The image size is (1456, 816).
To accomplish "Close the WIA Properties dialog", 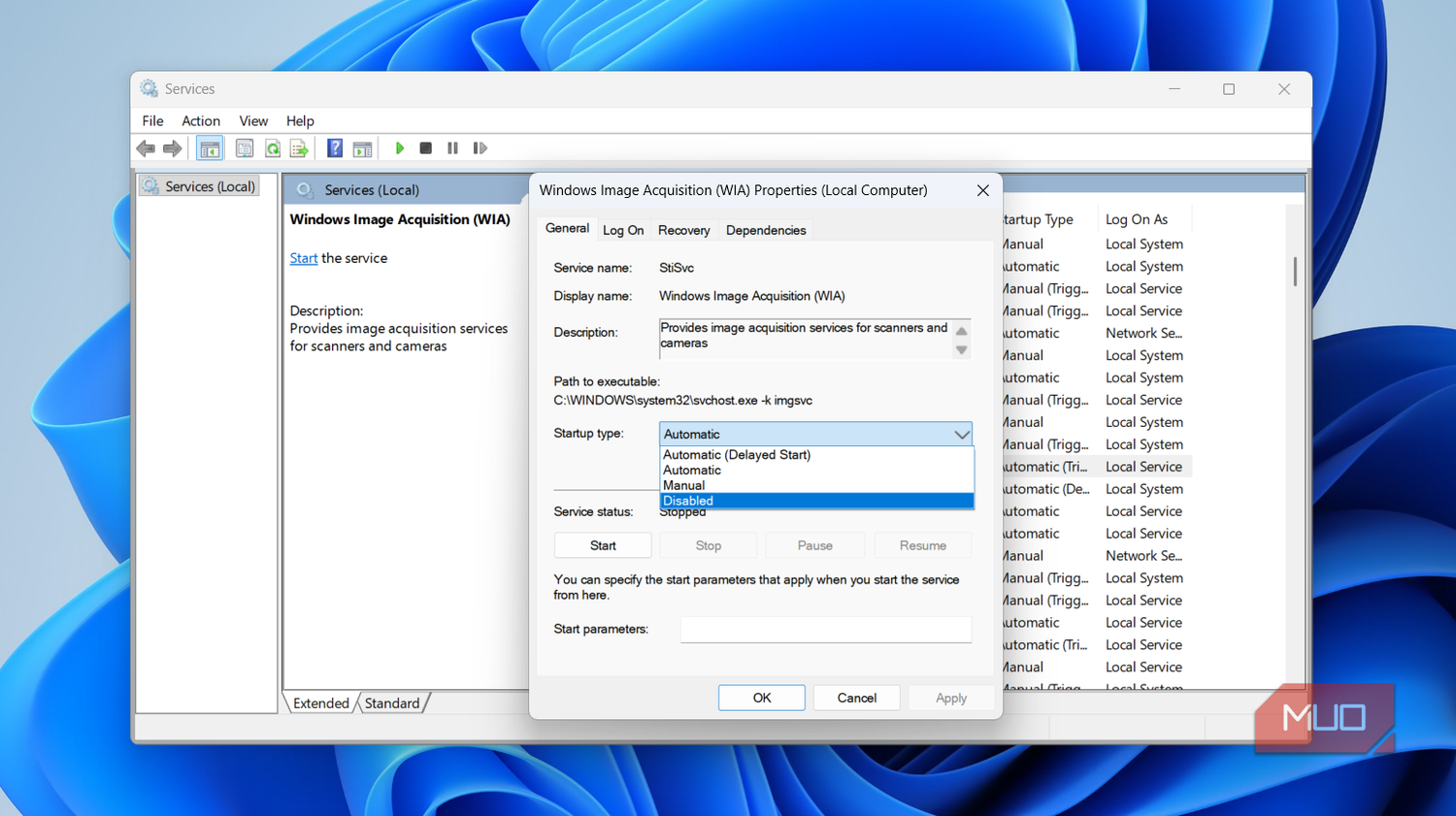I will (982, 190).
